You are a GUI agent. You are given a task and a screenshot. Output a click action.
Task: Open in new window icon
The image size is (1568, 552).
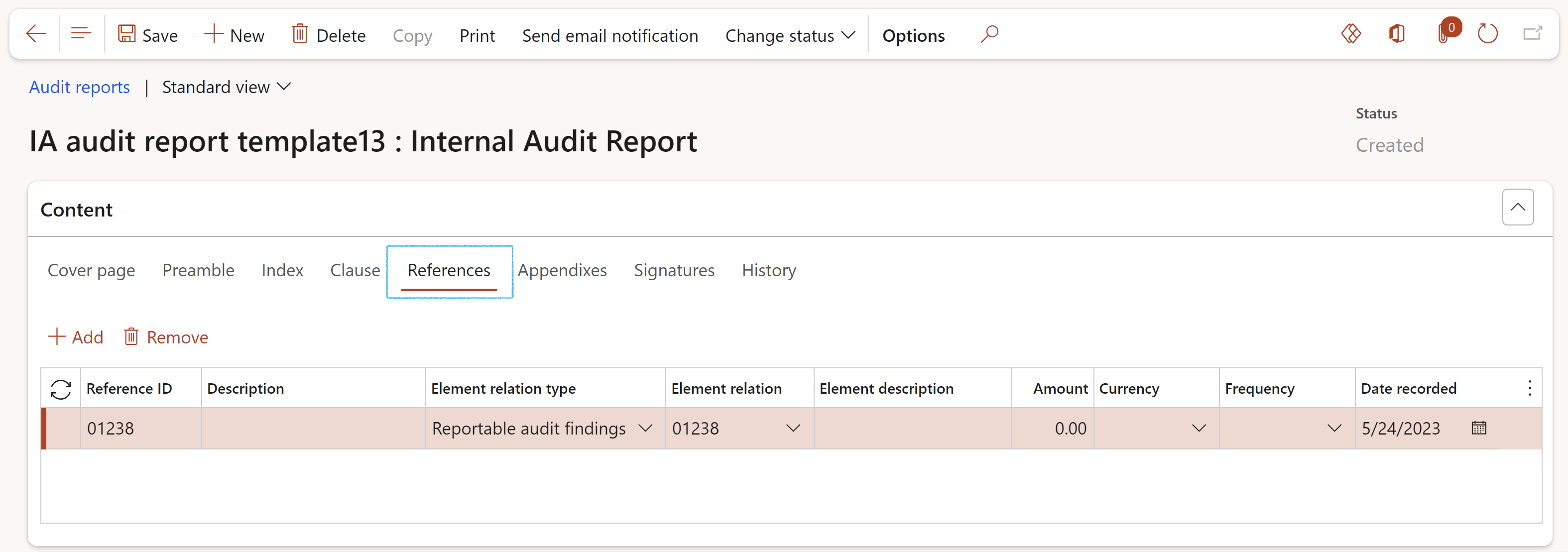[1532, 33]
